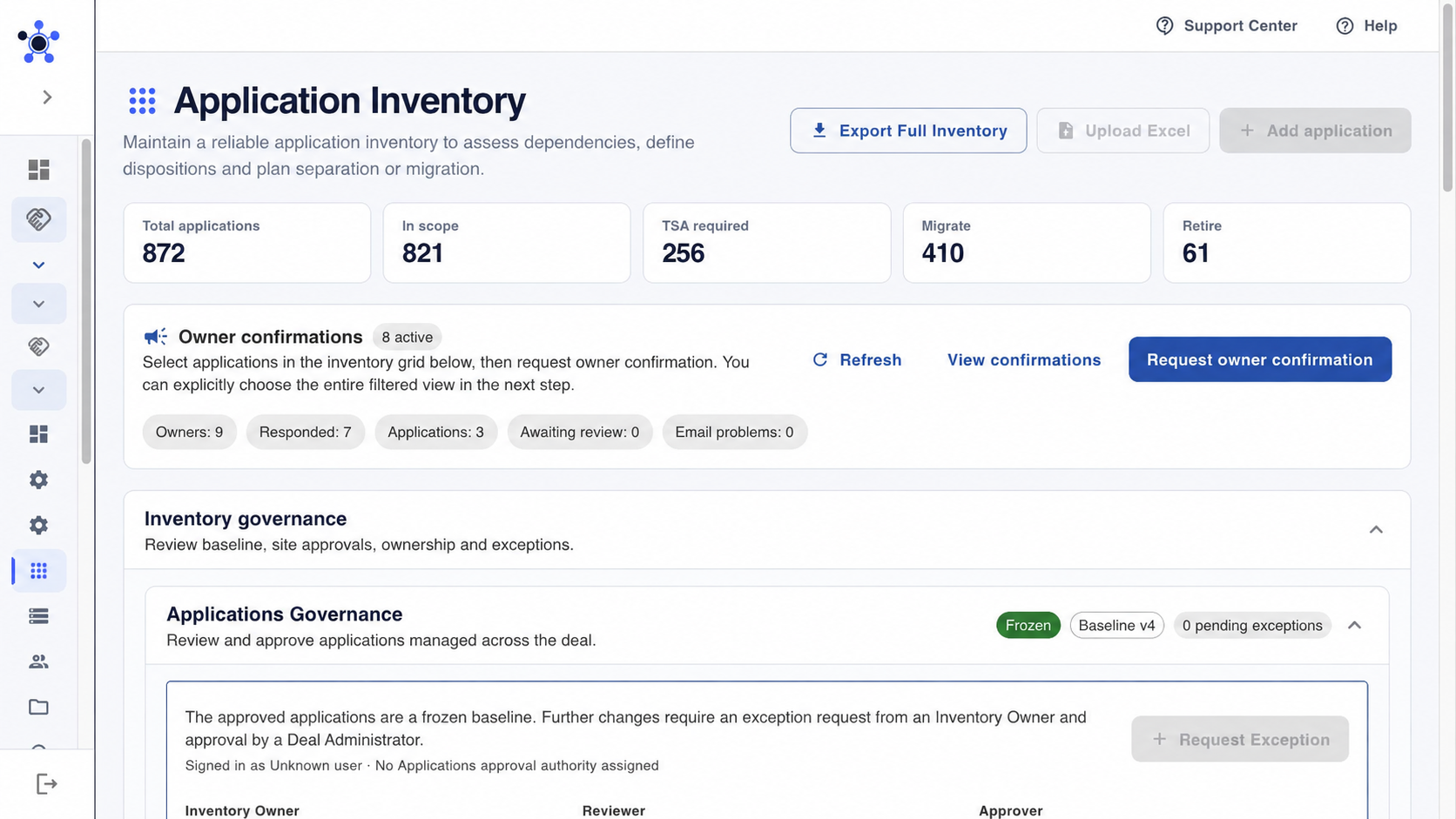Click the Upload Excel button
The image size is (1456, 819).
[x=1122, y=131]
